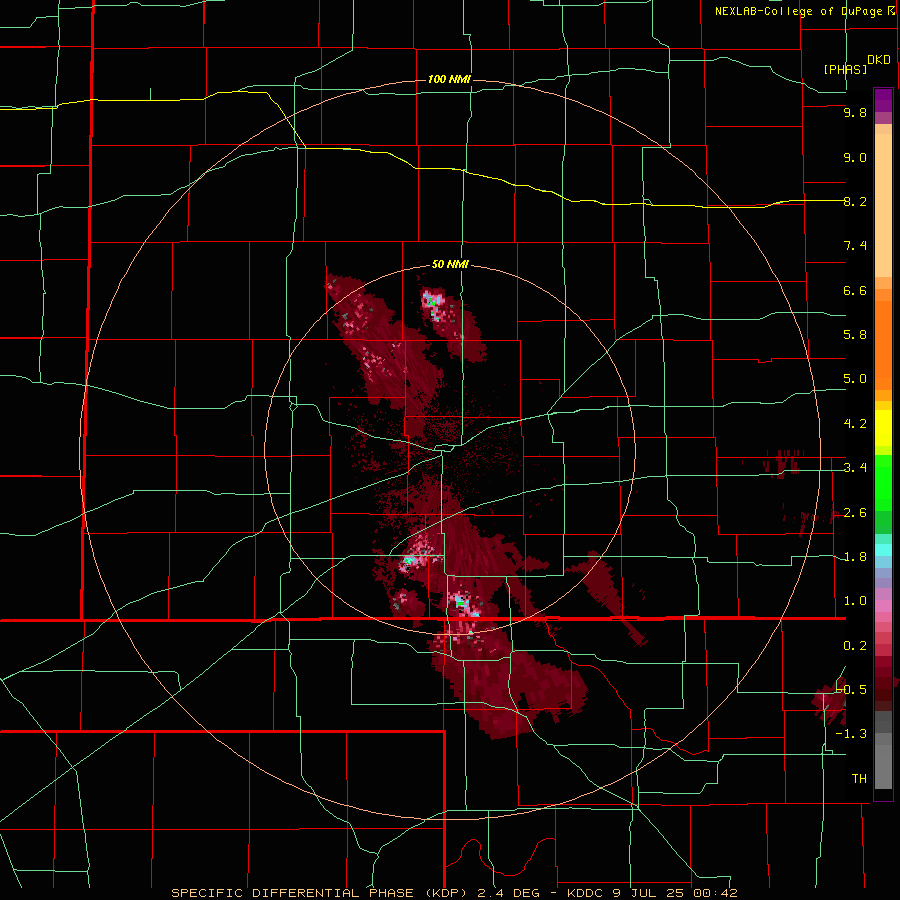Click the 2.6 scale value

855,513
